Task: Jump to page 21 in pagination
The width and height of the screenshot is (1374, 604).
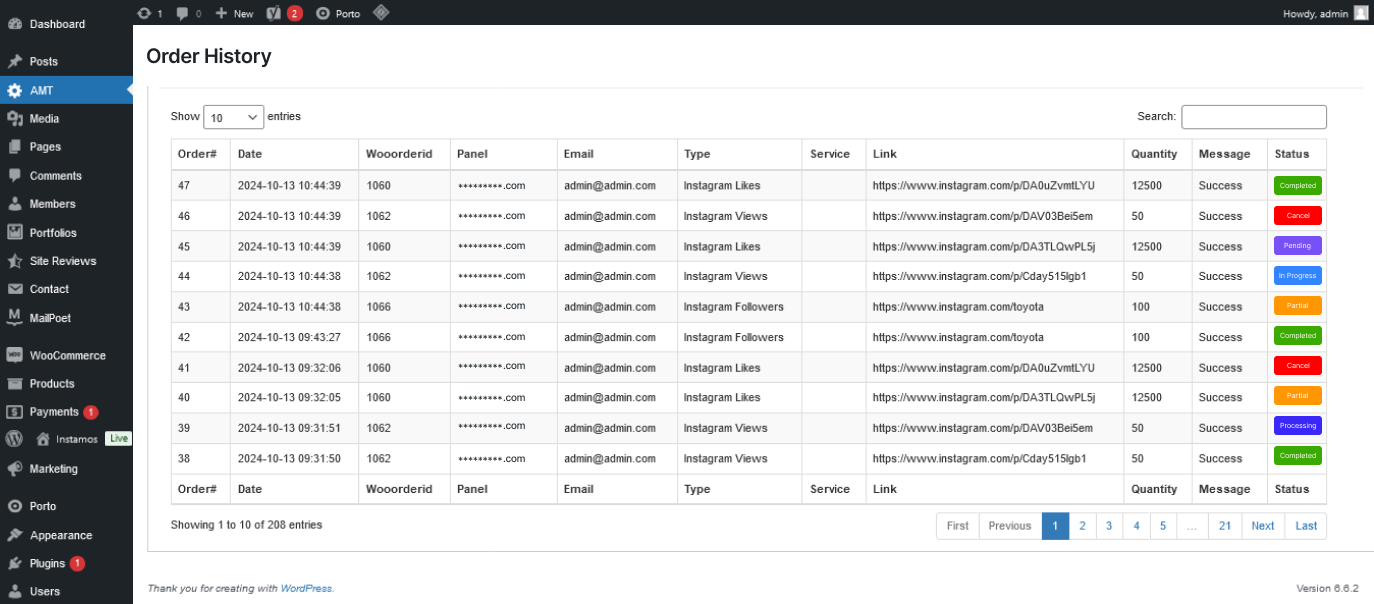Action: (1224, 526)
